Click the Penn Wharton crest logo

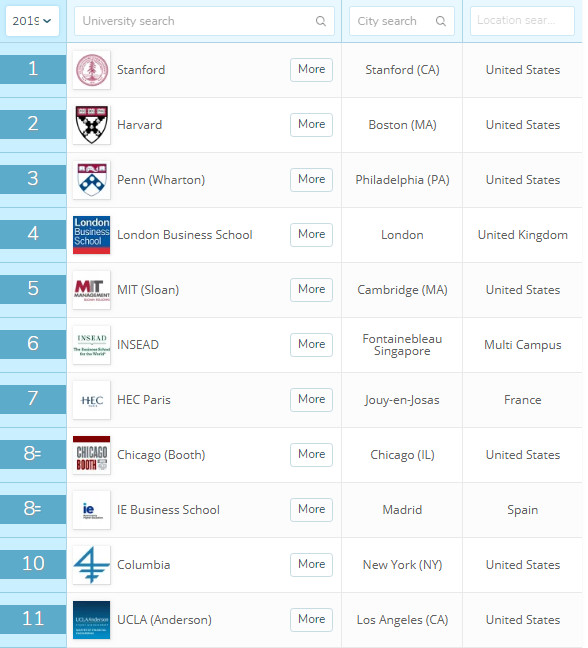pyautogui.click(x=92, y=180)
